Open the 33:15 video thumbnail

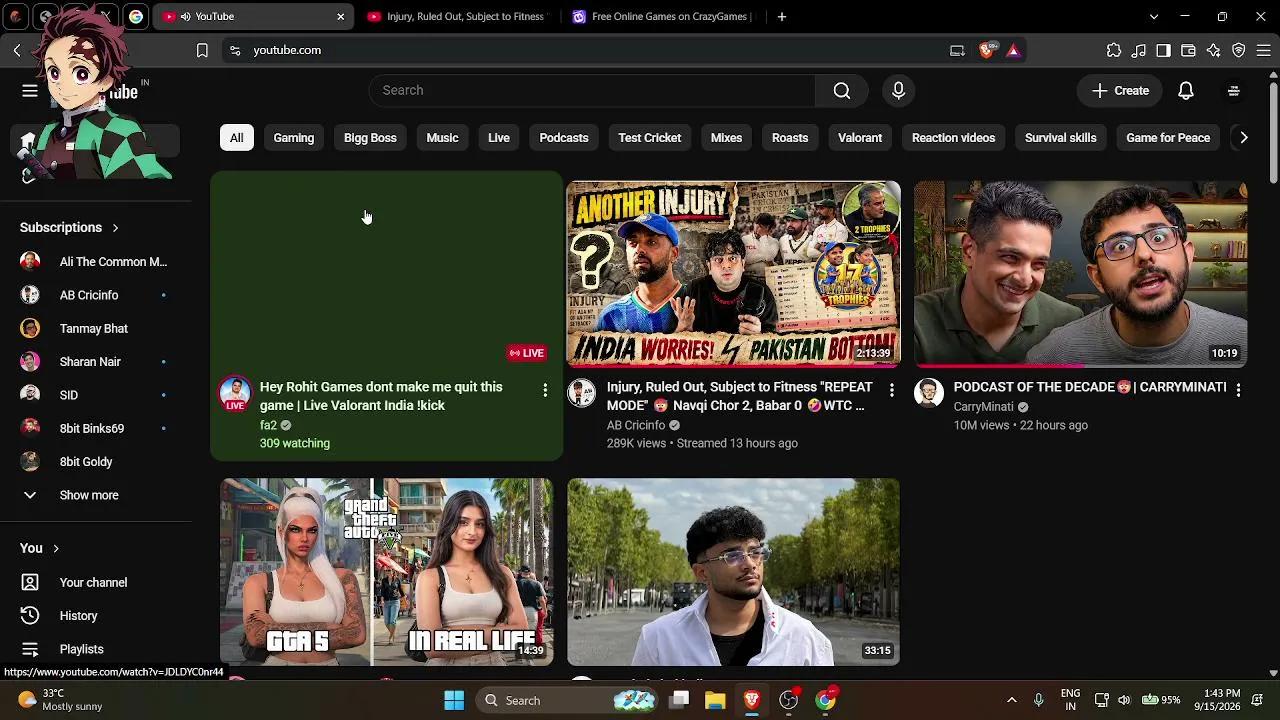tap(733, 572)
